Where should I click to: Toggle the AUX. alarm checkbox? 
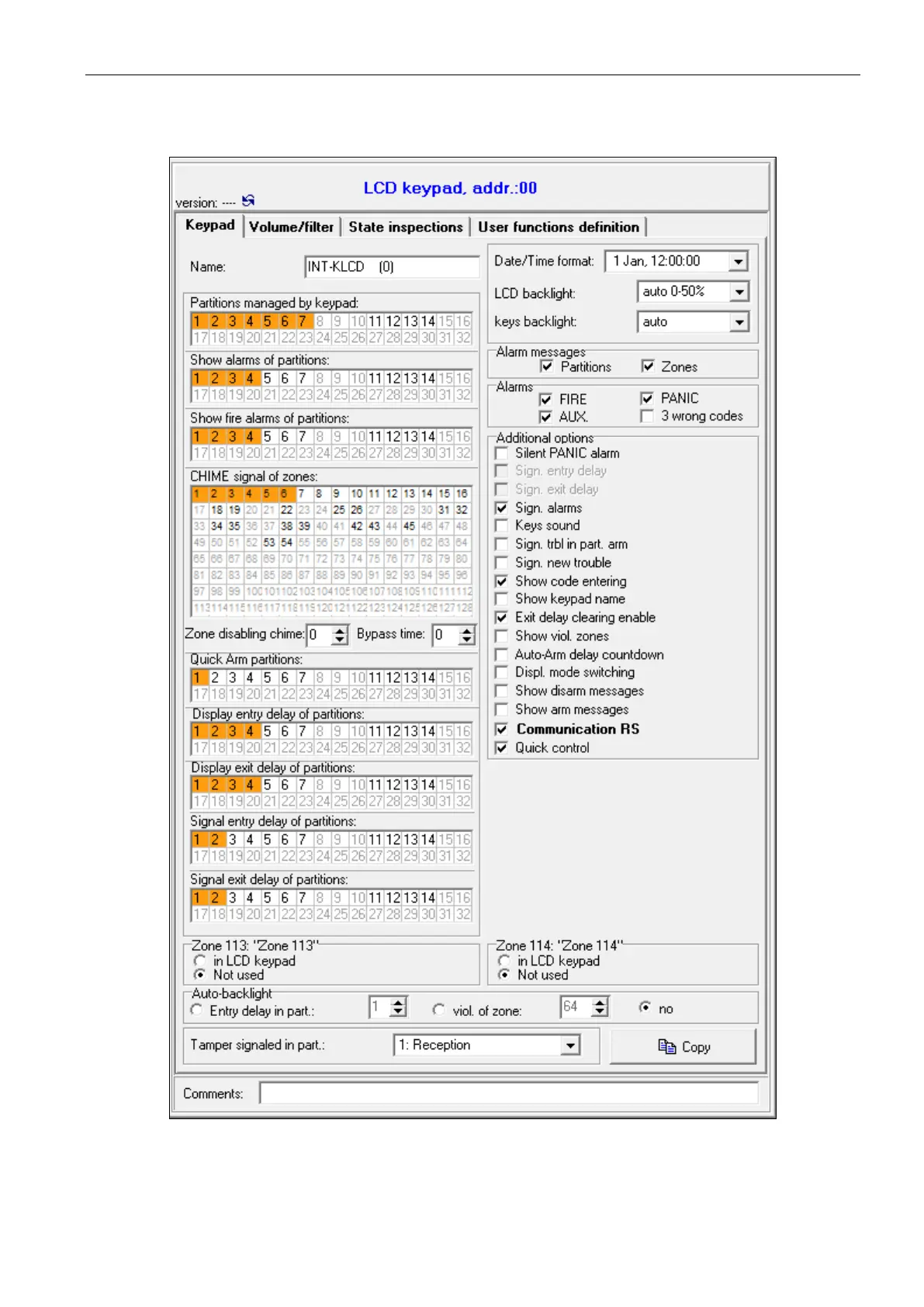click(545, 417)
